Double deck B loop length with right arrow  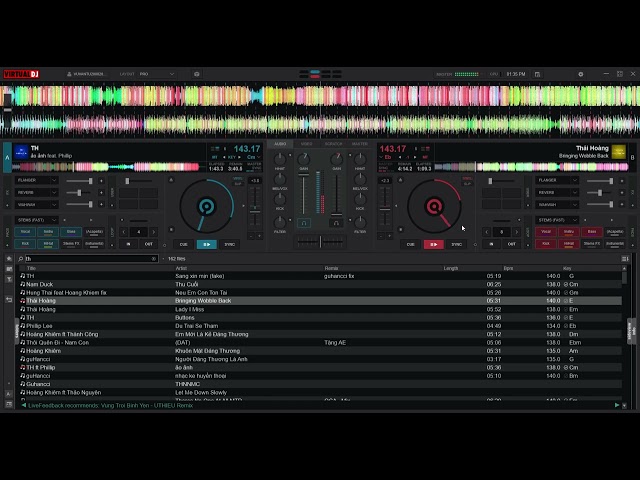click(516, 232)
